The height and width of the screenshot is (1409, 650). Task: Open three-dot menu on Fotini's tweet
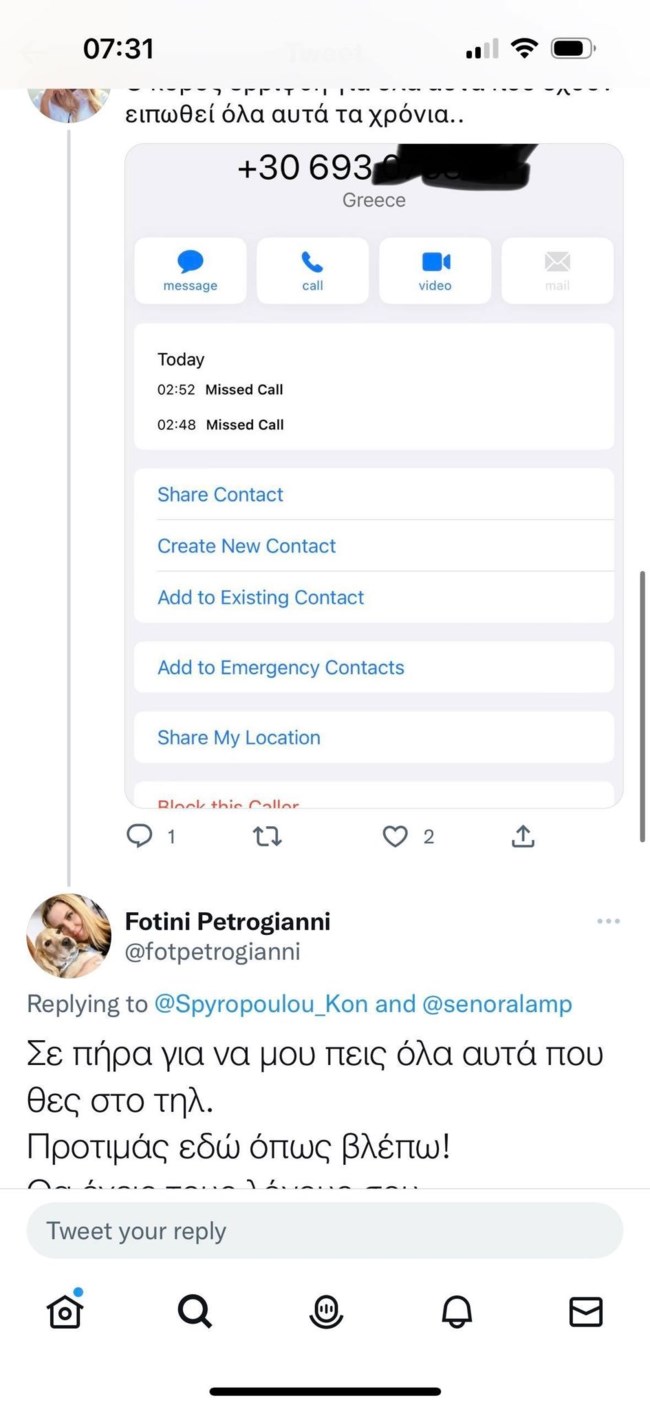pyautogui.click(x=608, y=921)
